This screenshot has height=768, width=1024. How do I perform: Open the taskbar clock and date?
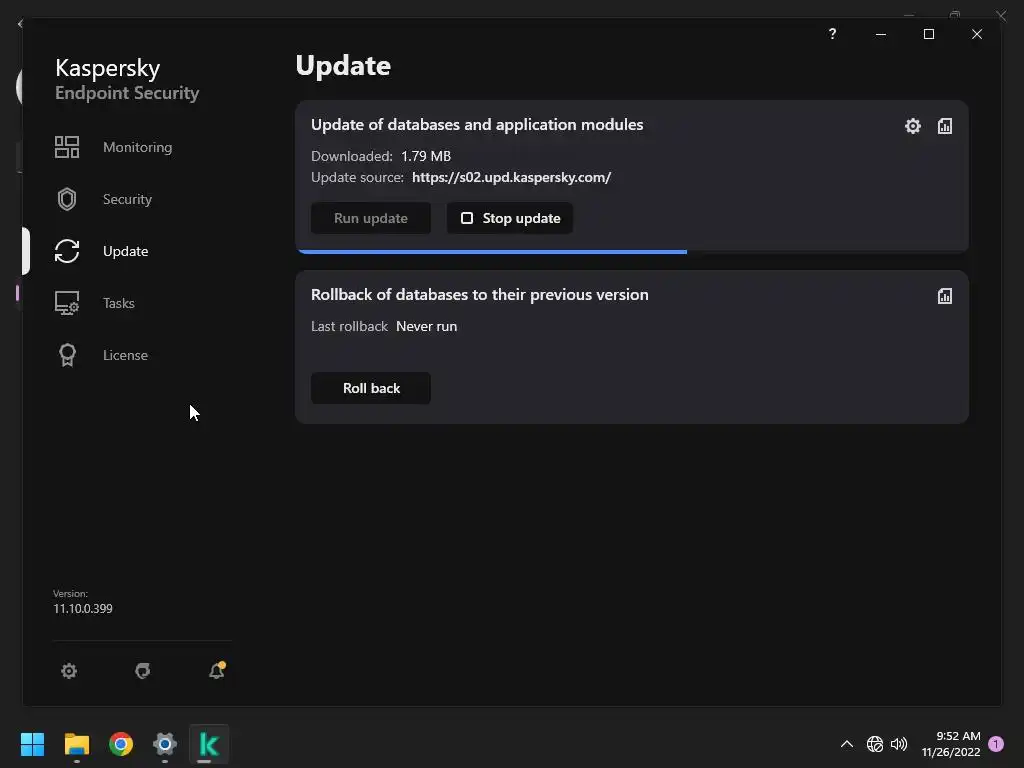pyautogui.click(x=951, y=744)
